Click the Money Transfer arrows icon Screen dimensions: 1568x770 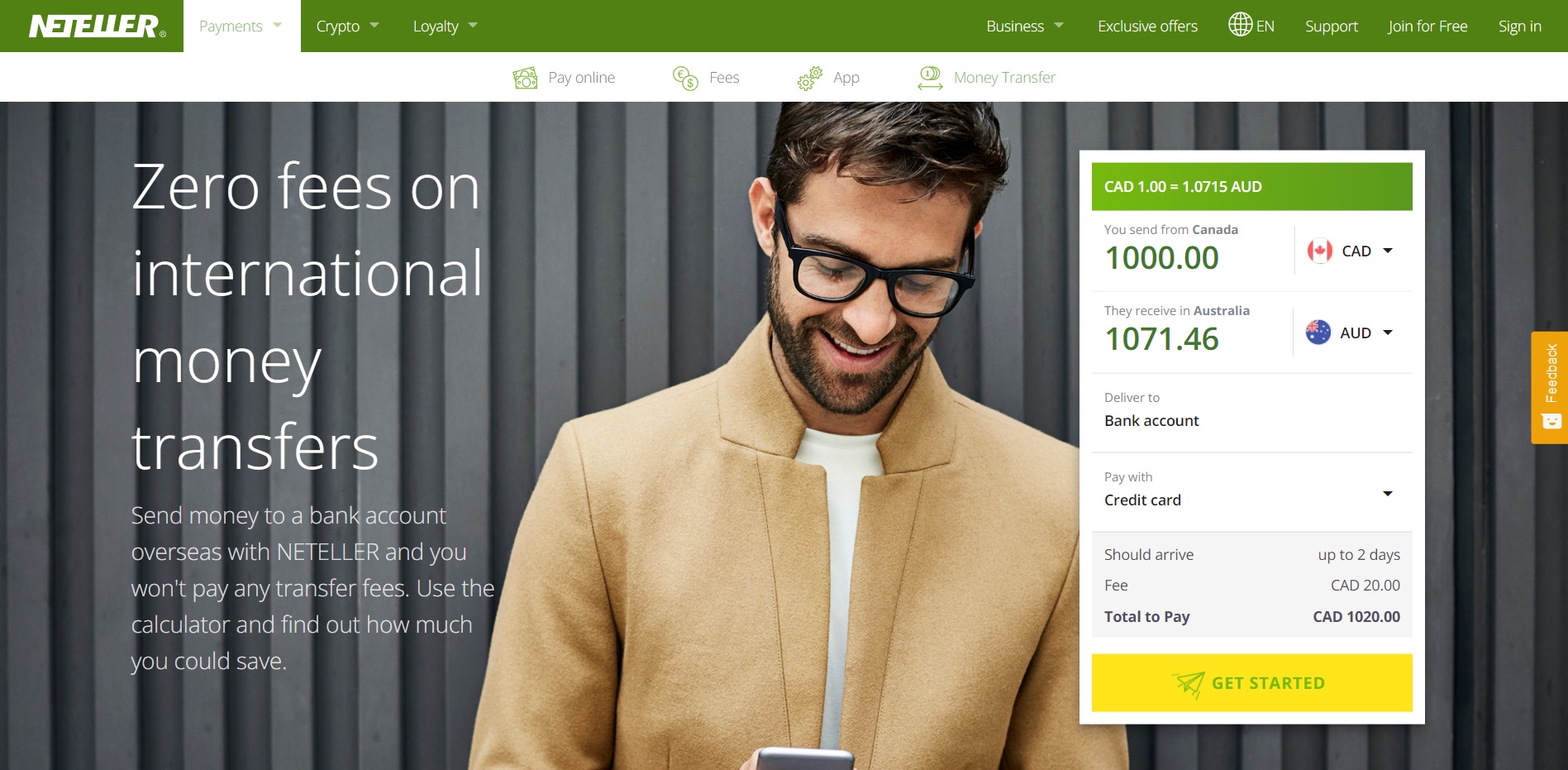(930, 78)
